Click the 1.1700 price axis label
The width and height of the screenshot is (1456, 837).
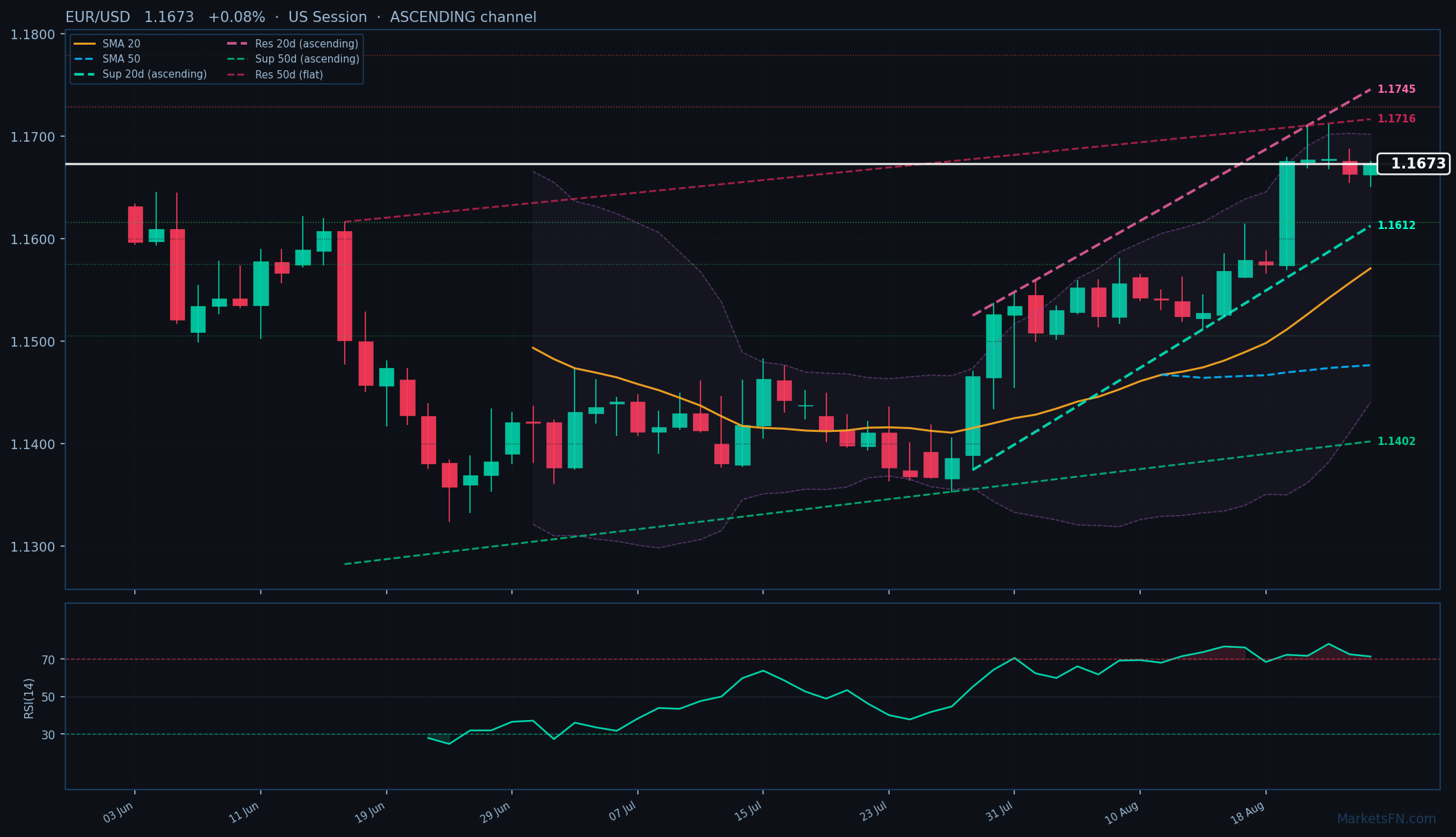33,138
